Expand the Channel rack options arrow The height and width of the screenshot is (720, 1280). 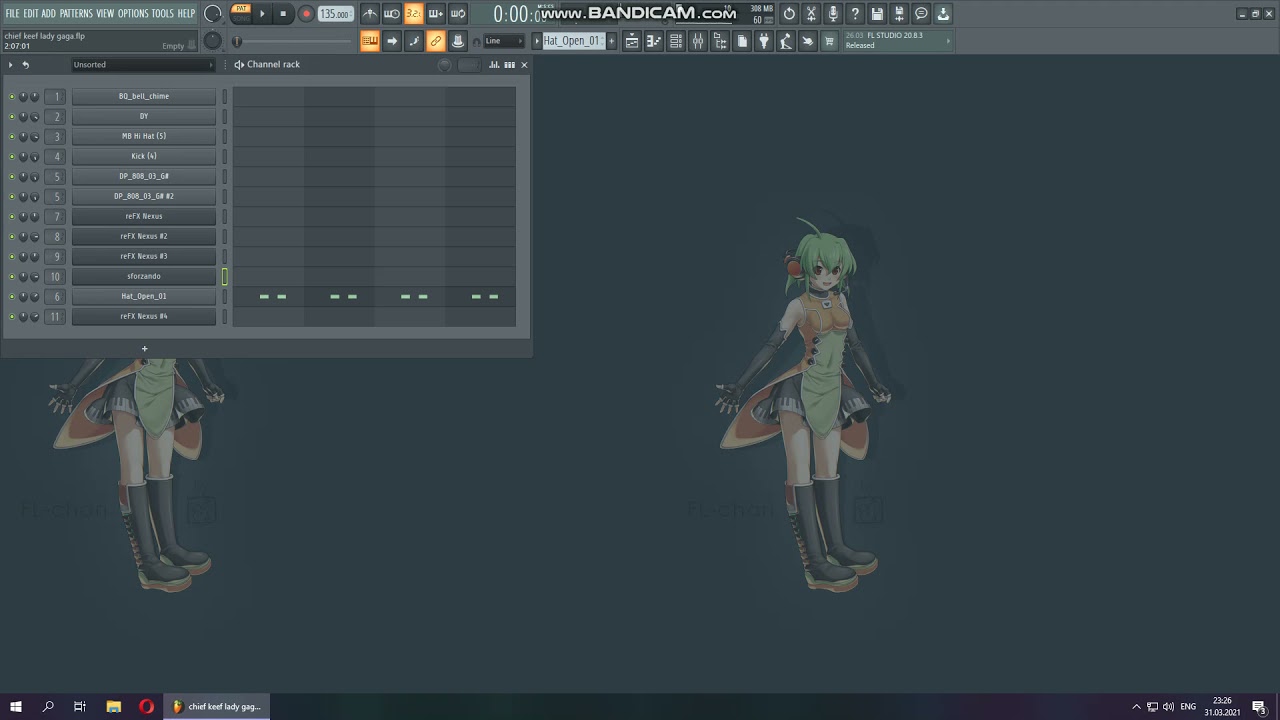(x=11, y=65)
